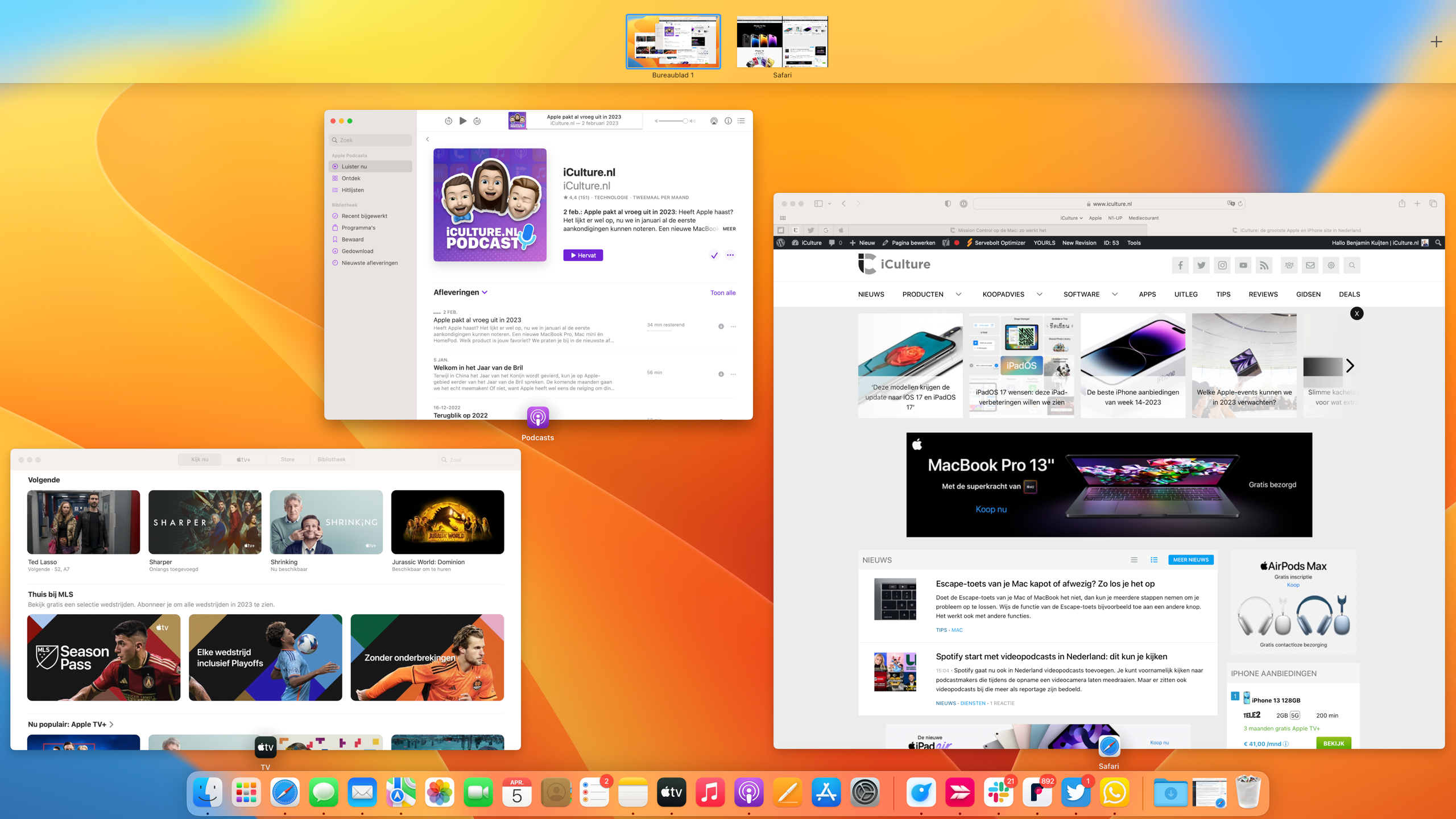This screenshot has height=819, width=1456.
Task: Expand the iCulture favorites dropdown in Safari
Action: point(1072,218)
